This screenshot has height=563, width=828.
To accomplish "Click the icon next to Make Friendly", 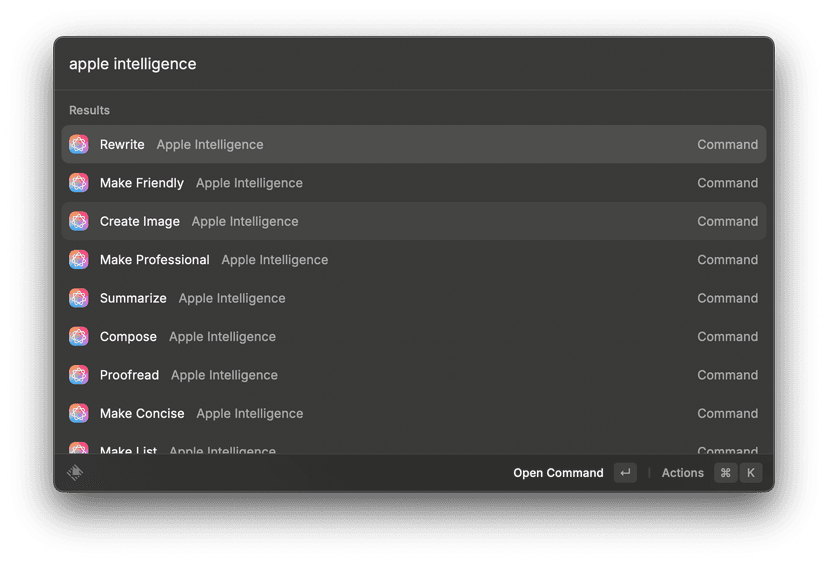I will 79,183.
